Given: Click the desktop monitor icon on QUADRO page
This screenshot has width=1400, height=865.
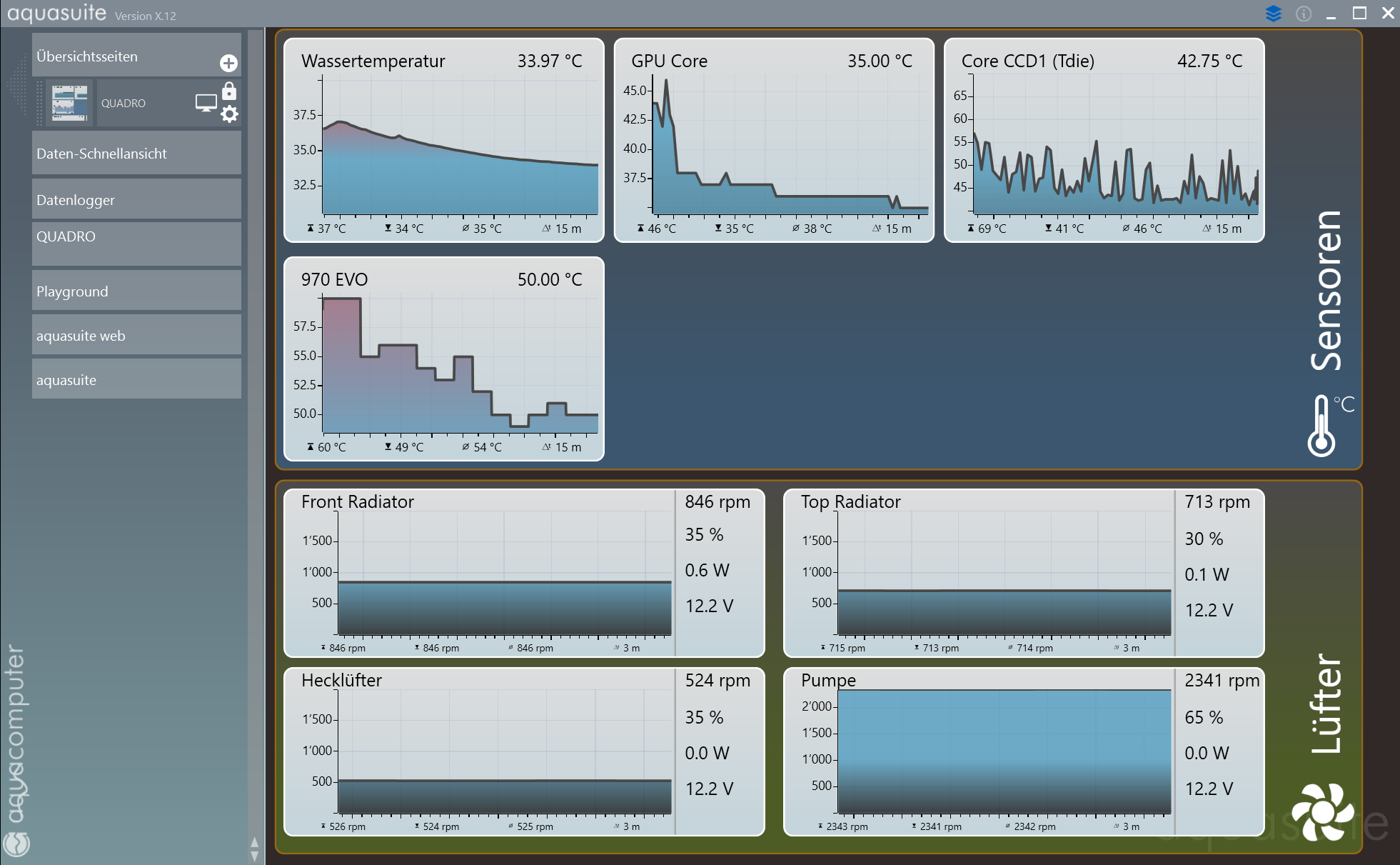Looking at the screenshot, I should click(x=206, y=103).
